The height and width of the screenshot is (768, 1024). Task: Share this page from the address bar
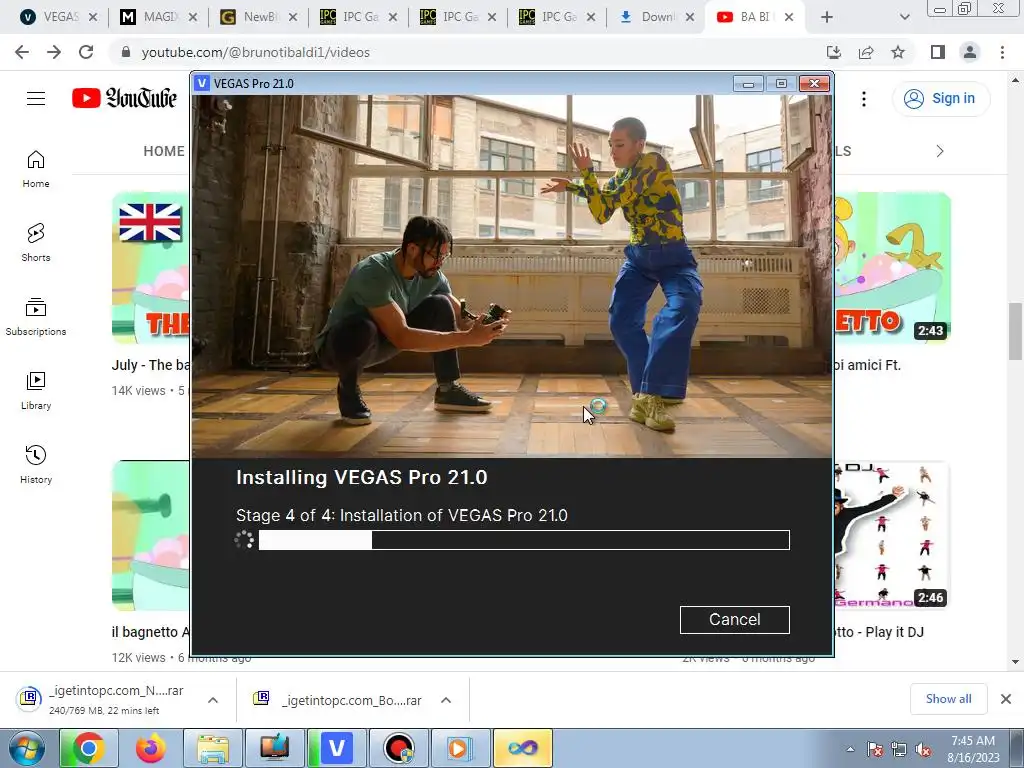[866, 52]
